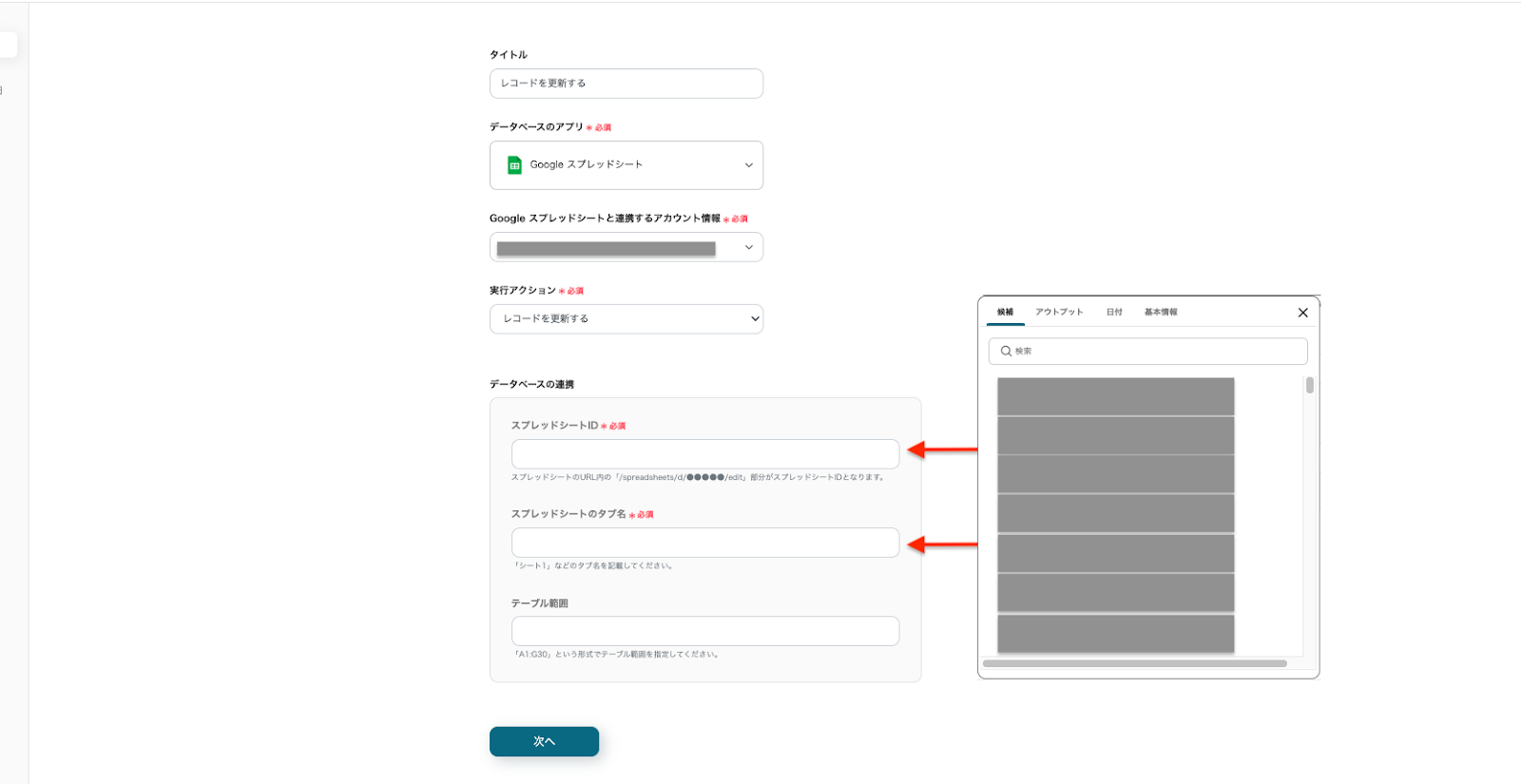The width and height of the screenshot is (1521, 784).
Task: Click the 「A1:G30」 table range hint text
Action: click(616, 654)
